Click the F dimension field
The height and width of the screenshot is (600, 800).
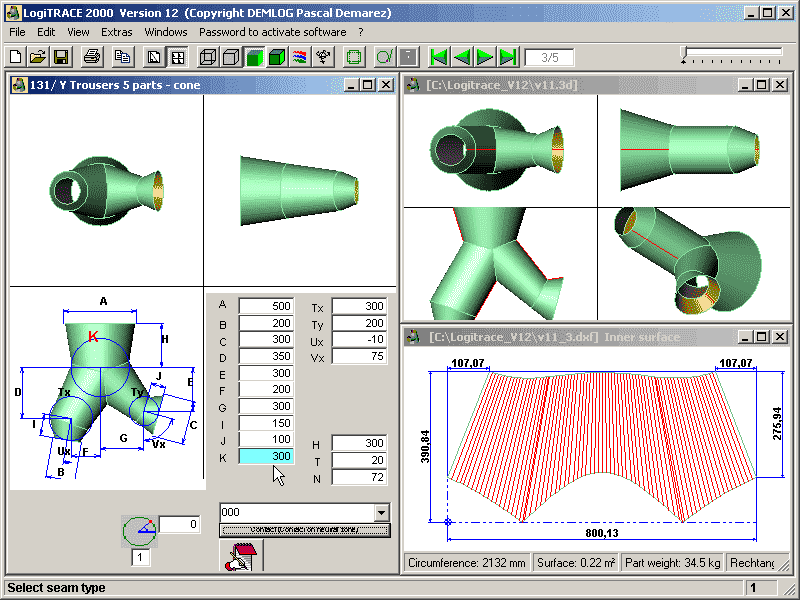266,389
